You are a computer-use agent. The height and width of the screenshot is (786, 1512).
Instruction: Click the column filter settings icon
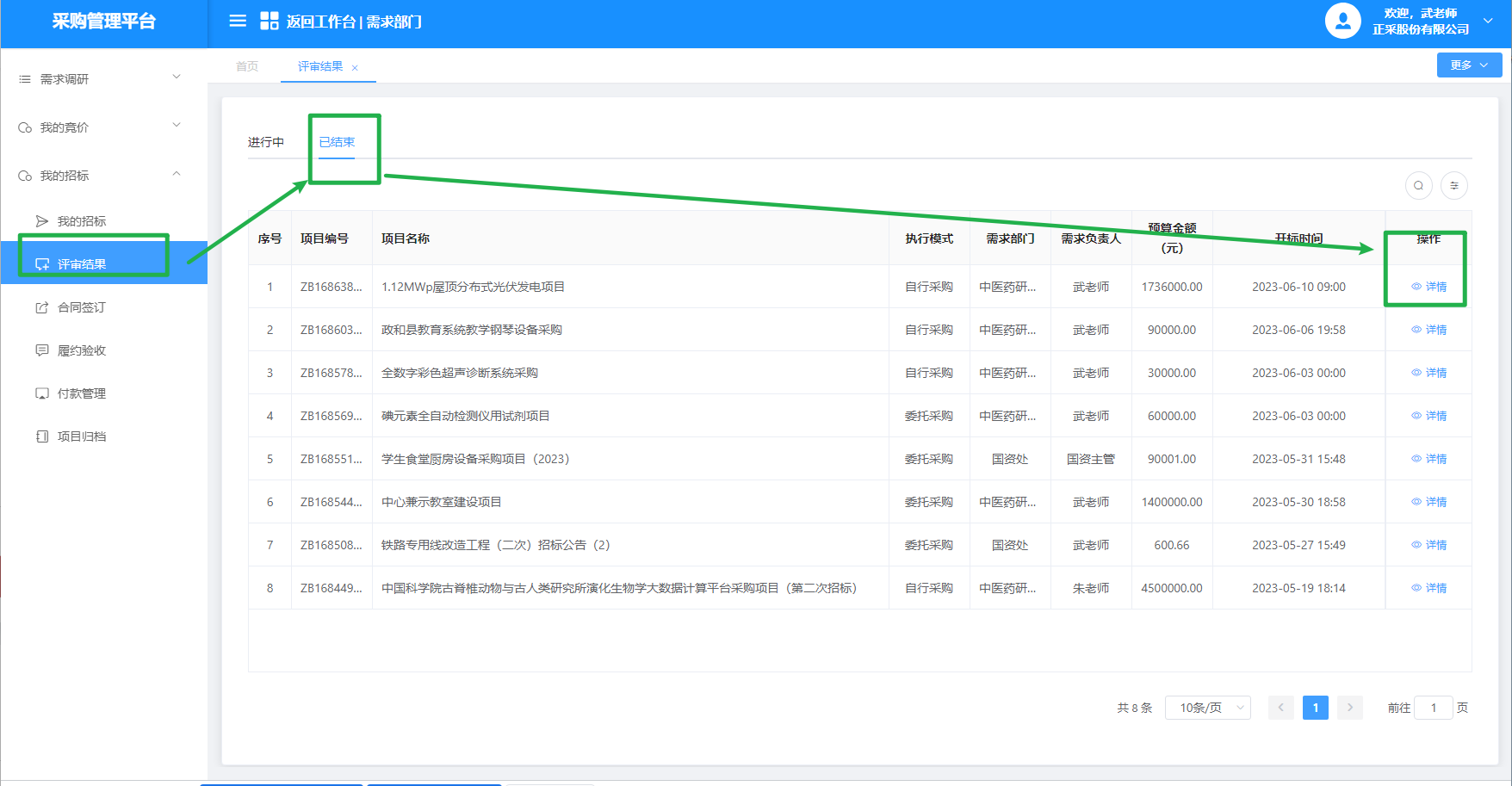1454,185
